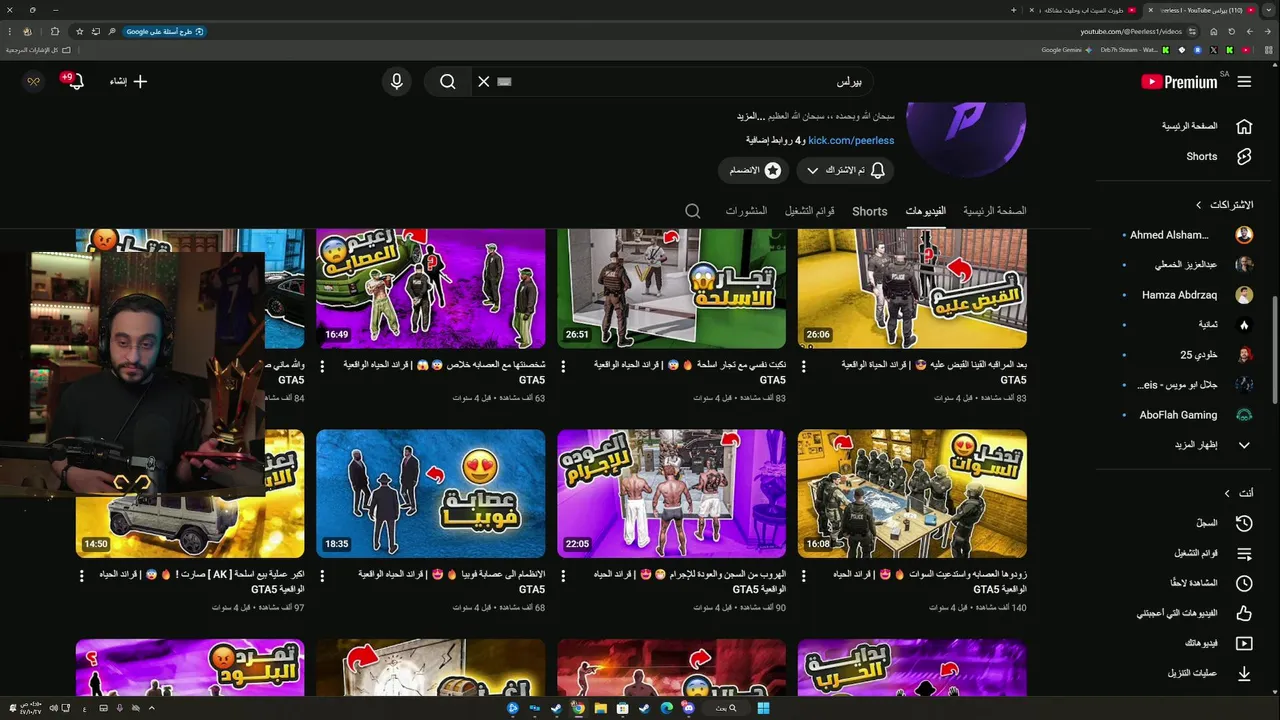
Task: Play the عصابة فوبيا 18:35 video thumbnail
Action: coord(430,494)
